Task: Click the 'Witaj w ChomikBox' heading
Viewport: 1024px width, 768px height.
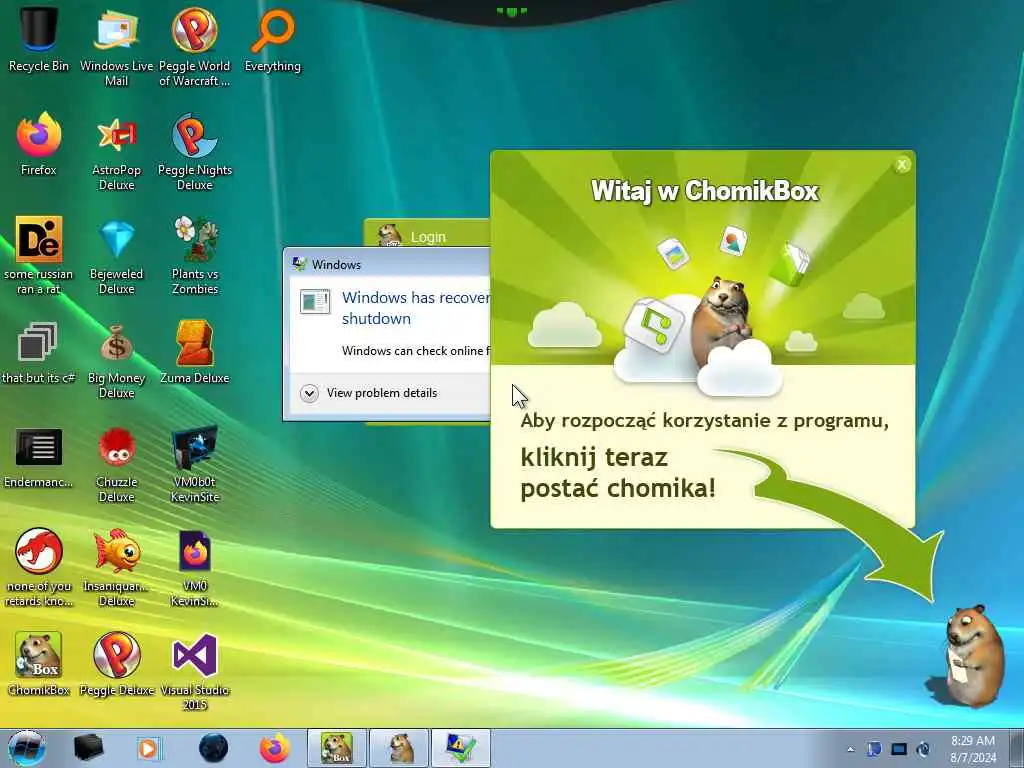Action: coord(705,191)
